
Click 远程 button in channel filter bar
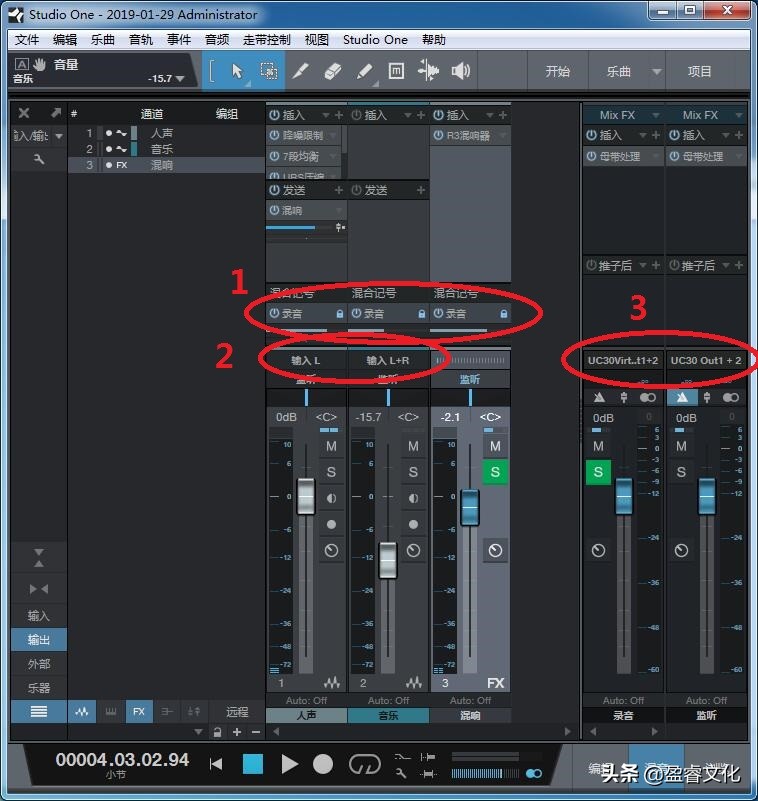237,712
